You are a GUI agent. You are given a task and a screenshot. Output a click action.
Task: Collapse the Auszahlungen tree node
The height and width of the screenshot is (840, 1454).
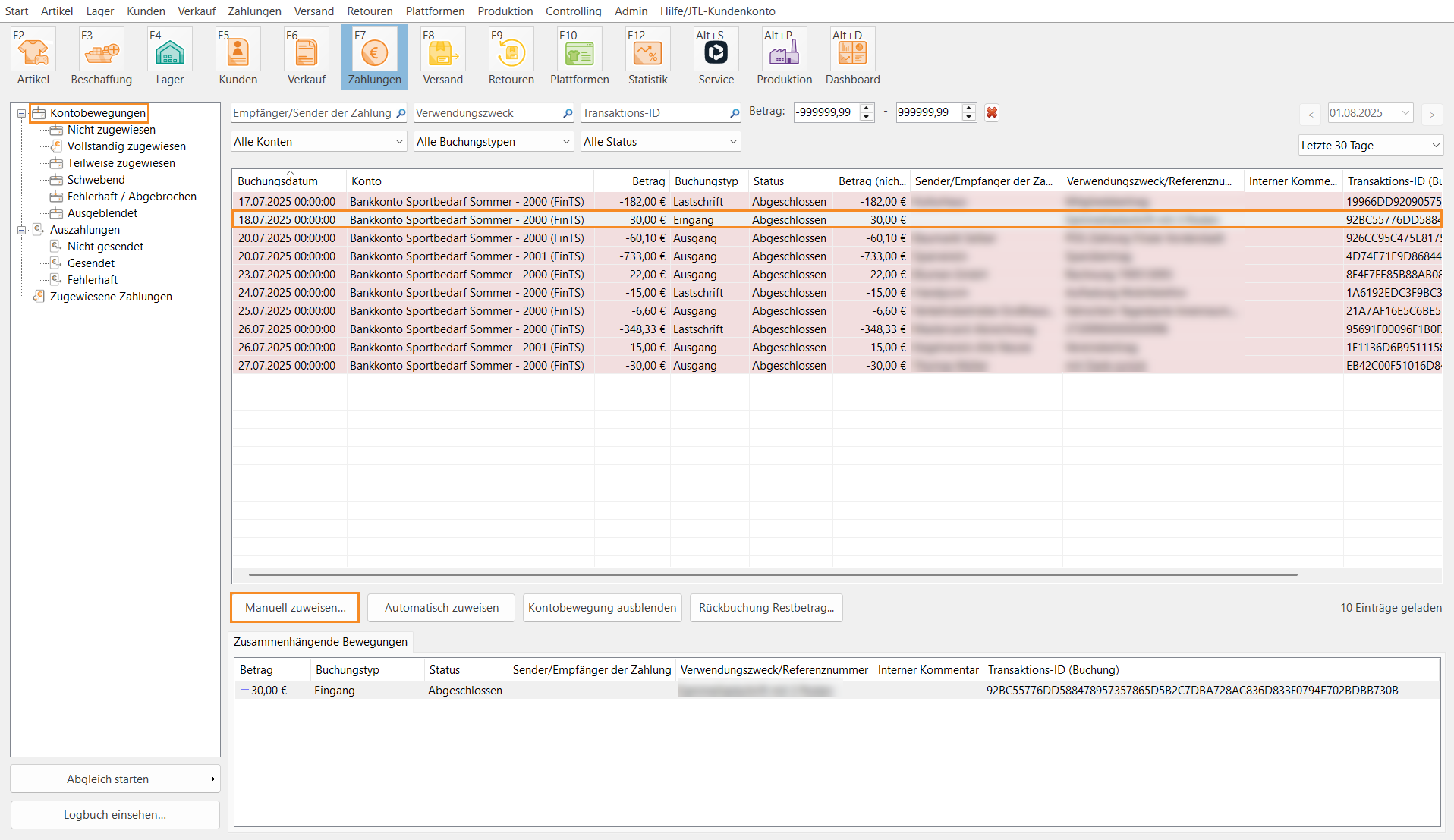click(22, 230)
